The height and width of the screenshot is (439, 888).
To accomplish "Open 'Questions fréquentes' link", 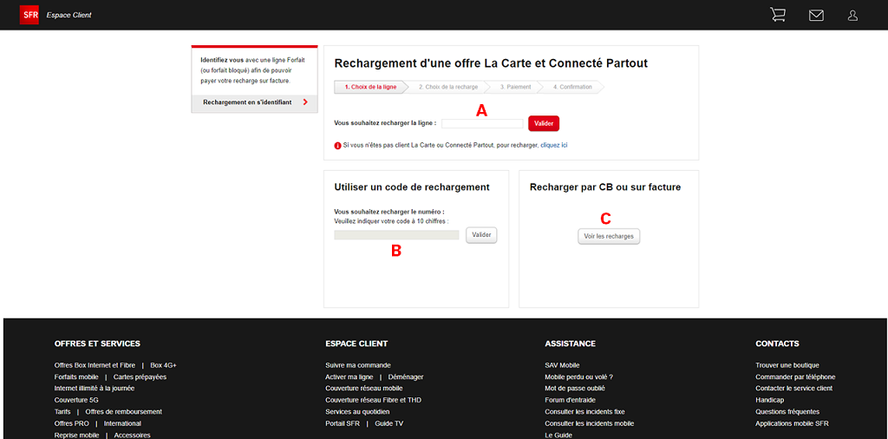I will pos(787,412).
